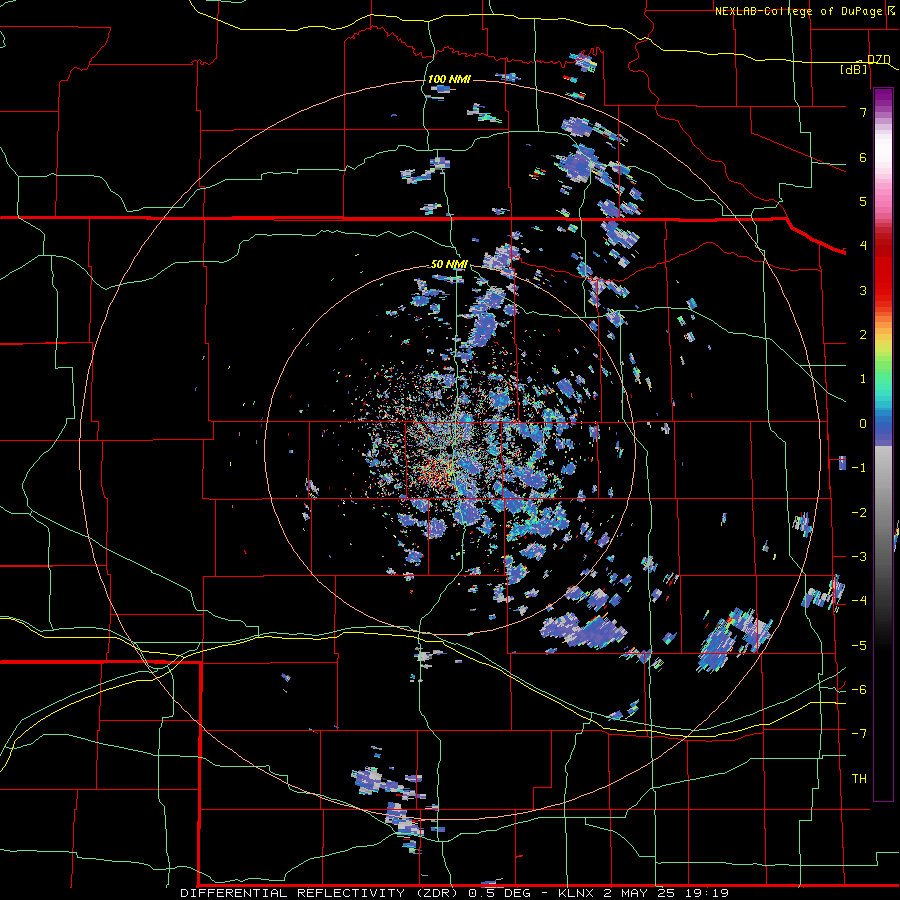Click the positive 2 dB scale label
The height and width of the screenshot is (900, 900).
click(x=863, y=335)
